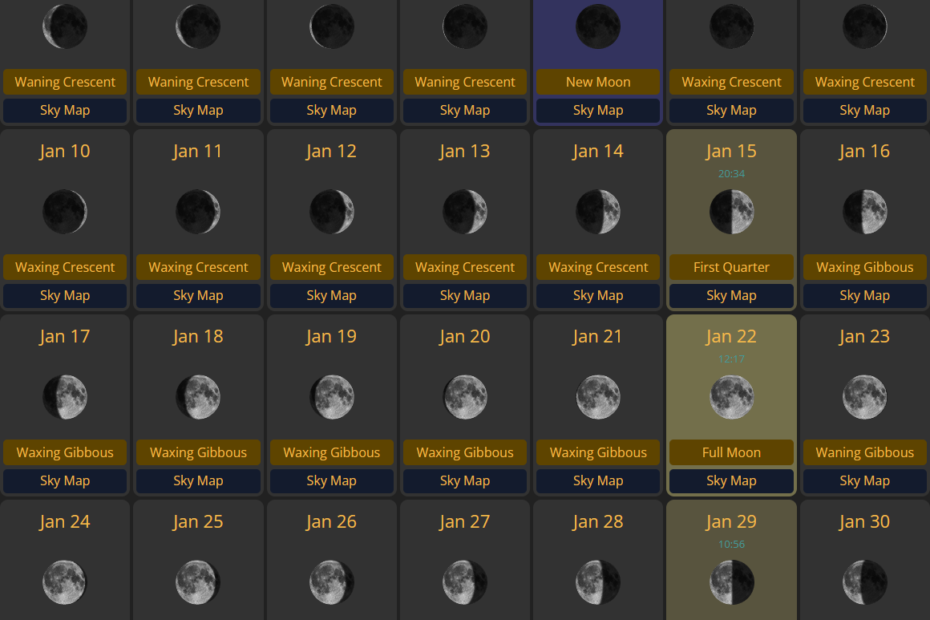Image resolution: width=930 pixels, height=620 pixels.
Task: Open Sky Map for Jan 23
Action: 865,481
